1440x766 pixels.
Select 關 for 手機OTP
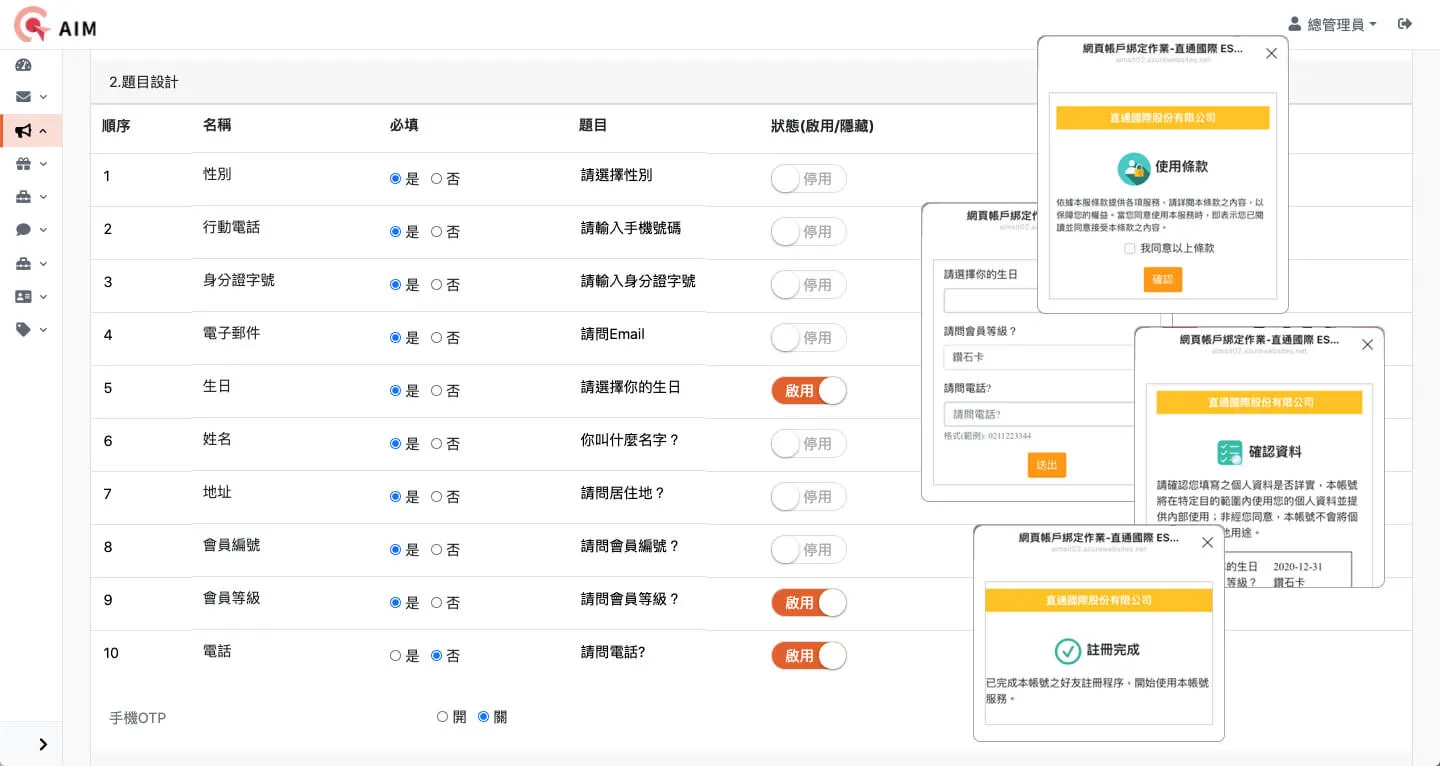(x=484, y=717)
